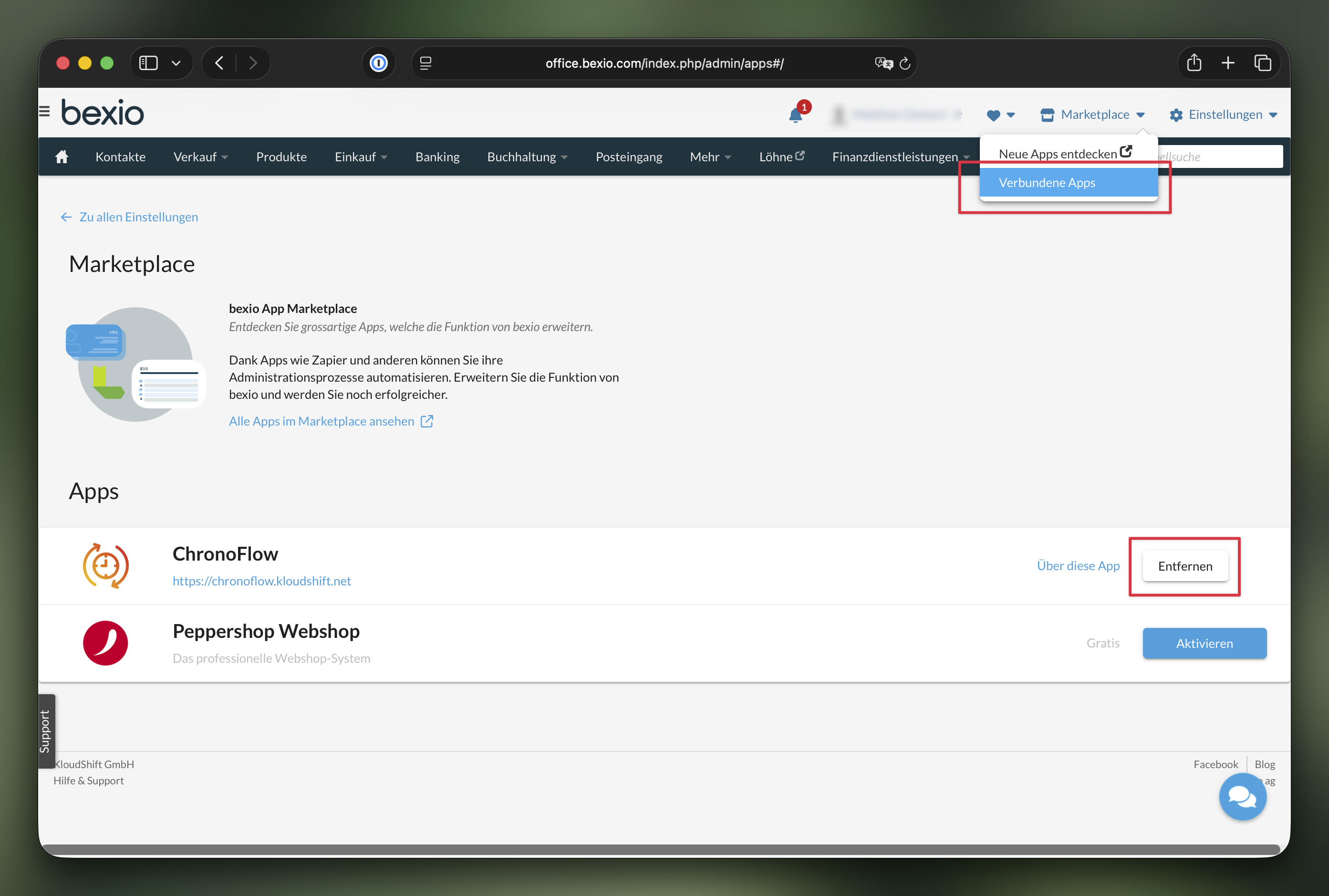
Task: Activate Peppershop Webshop via Aktivieren button
Action: [1204, 643]
